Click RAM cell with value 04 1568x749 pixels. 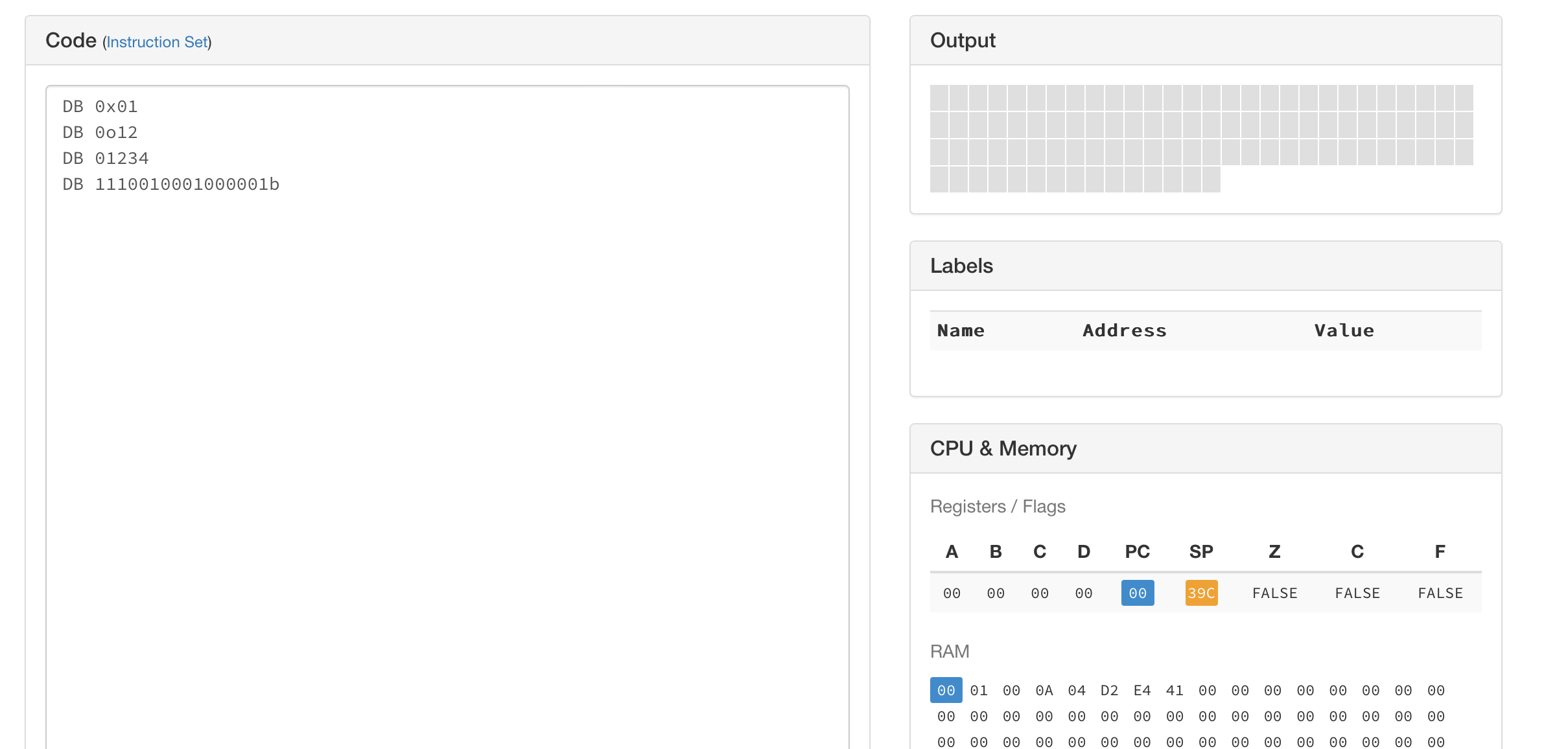tap(1077, 690)
